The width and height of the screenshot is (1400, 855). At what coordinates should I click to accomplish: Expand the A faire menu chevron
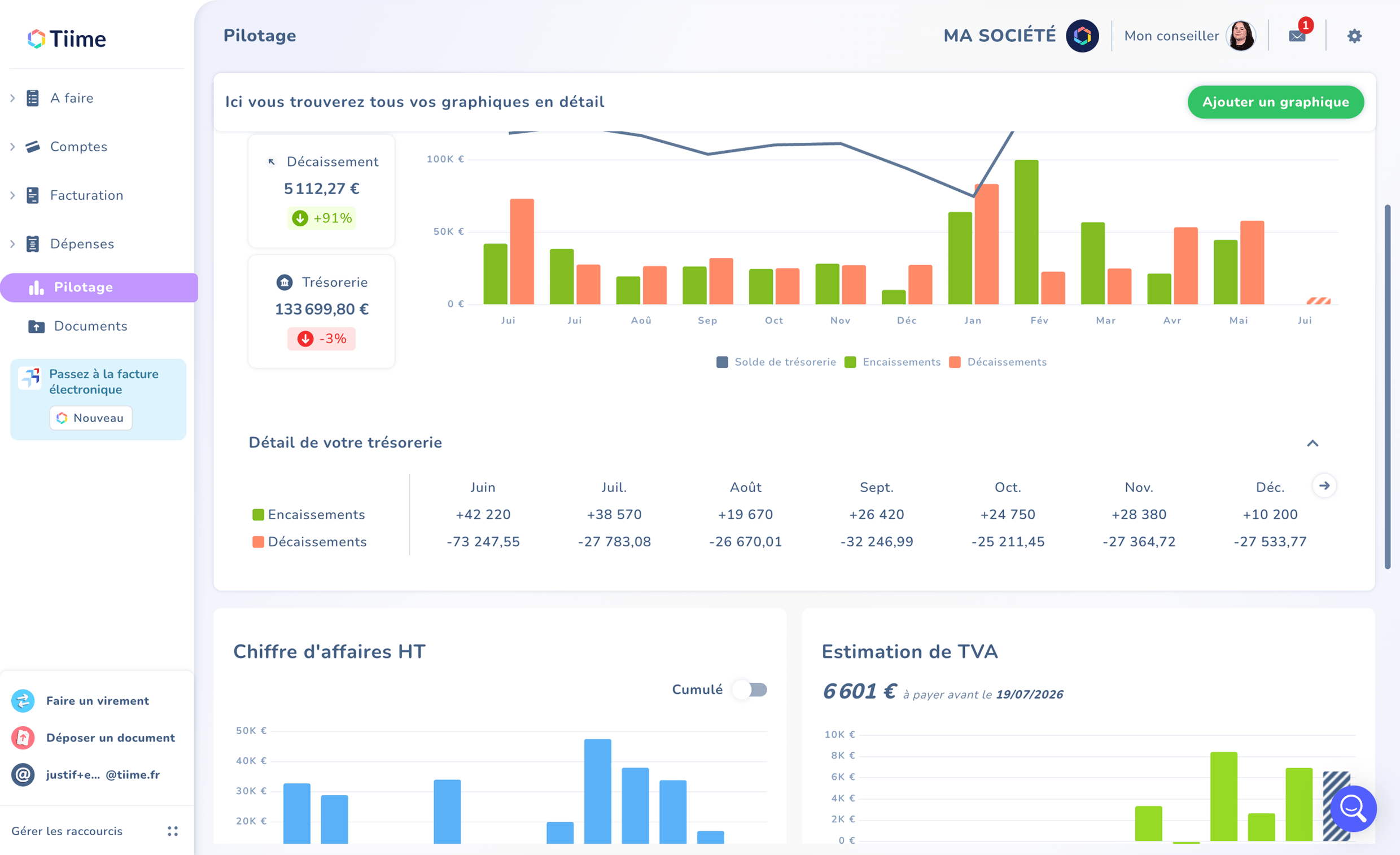[12, 98]
